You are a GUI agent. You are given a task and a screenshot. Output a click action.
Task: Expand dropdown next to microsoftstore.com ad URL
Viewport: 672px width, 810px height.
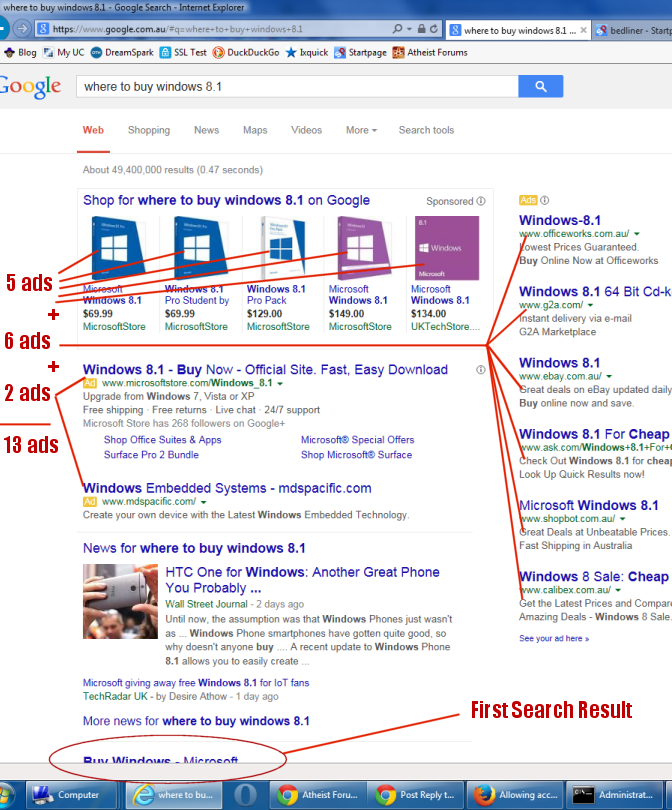[x=280, y=384]
